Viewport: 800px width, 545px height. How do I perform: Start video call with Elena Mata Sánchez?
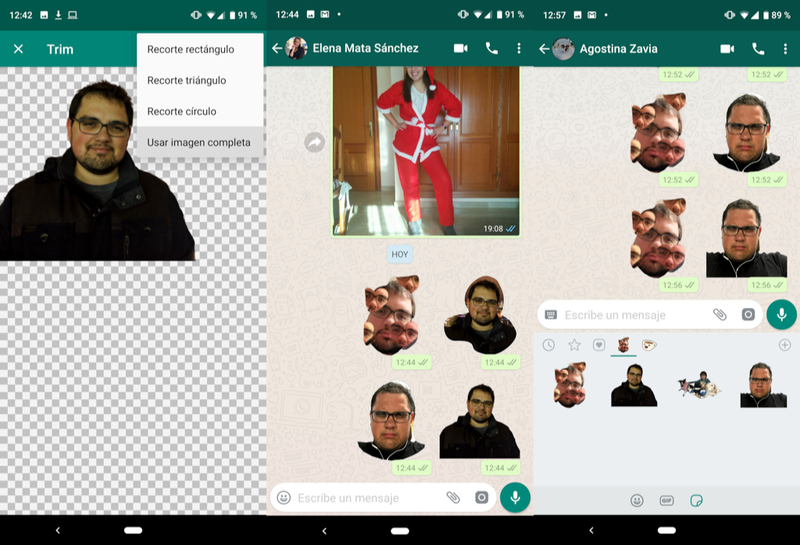[x=461, y=48]
